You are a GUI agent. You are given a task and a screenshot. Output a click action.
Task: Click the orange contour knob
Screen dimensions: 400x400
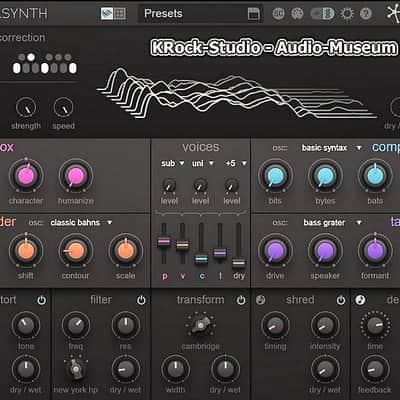(x=76, y=251)
